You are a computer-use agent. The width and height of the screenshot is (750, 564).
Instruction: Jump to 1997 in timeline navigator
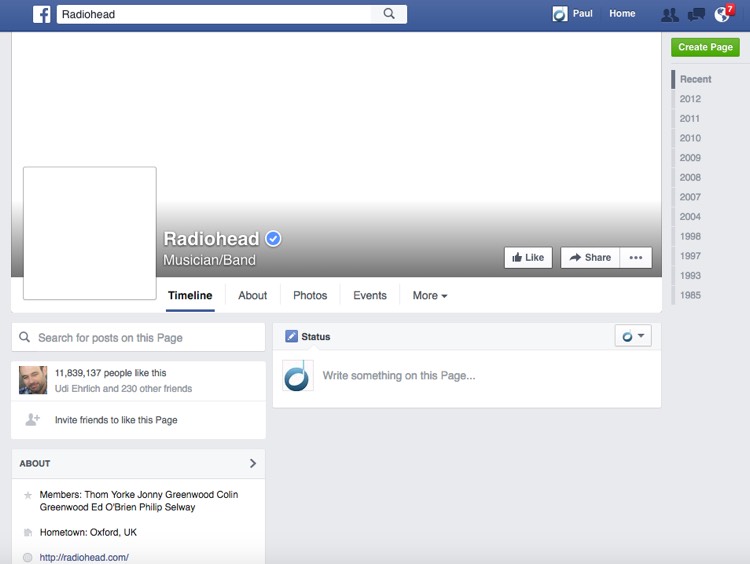coord(690,255)
